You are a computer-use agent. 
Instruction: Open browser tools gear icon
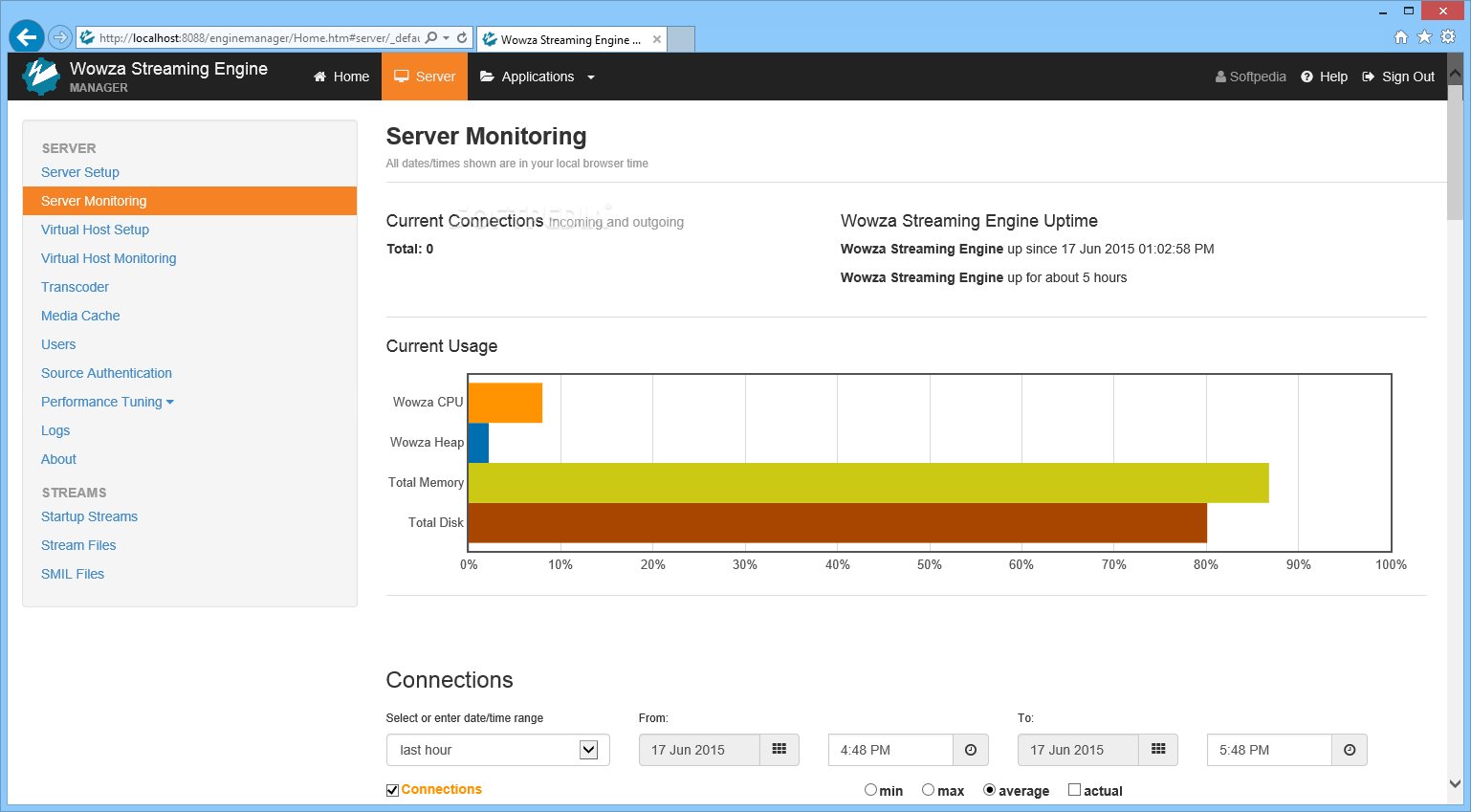[1448, 36]
